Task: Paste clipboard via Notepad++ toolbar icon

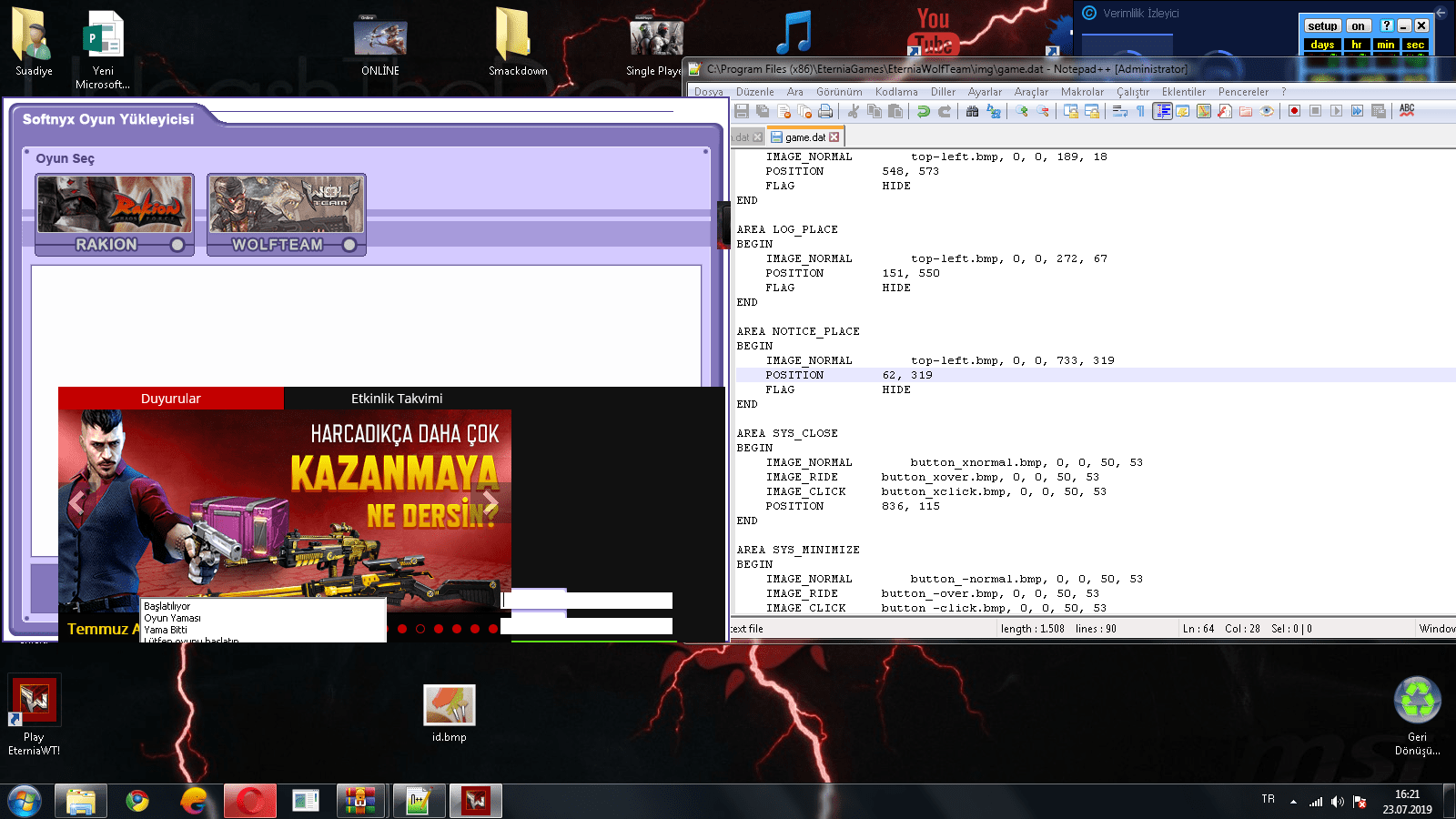Action: (895, 111)
